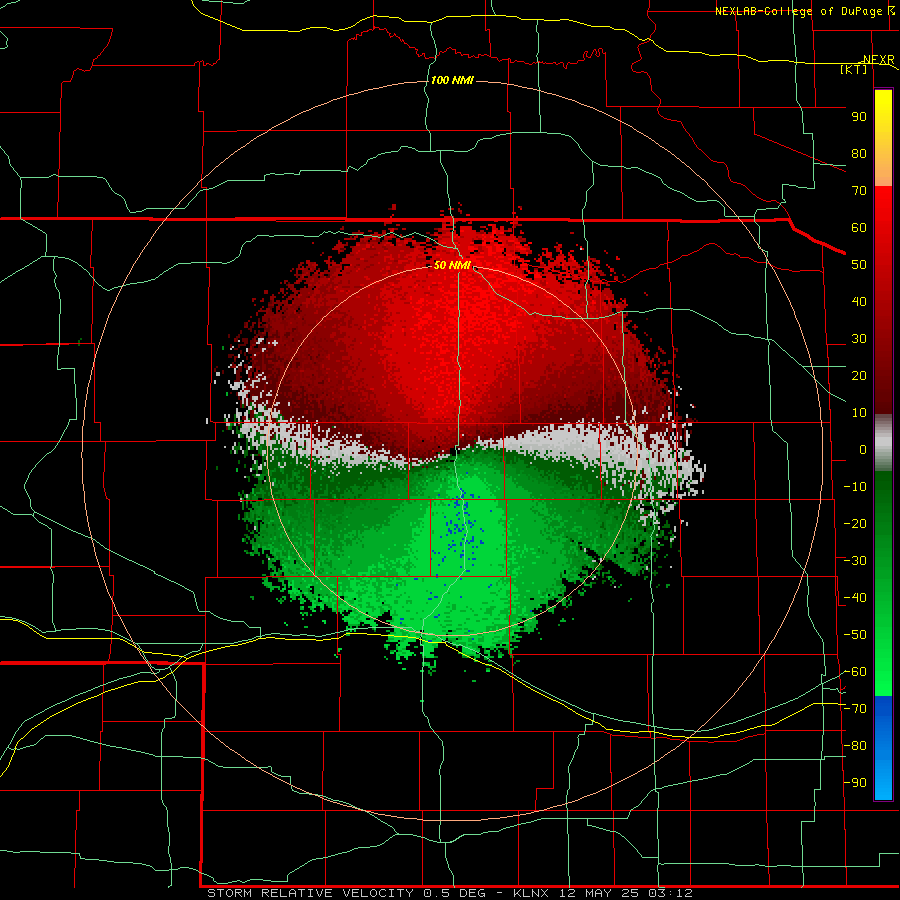
Task: Select the -10 value on velocity scale
Action: point(855,487)
